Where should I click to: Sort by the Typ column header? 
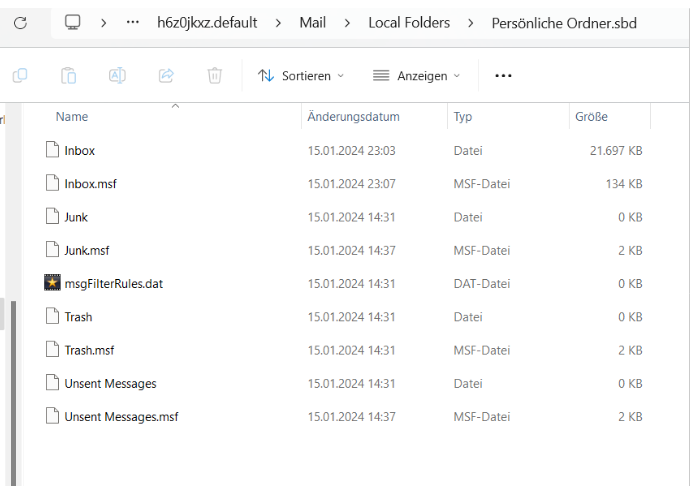[x=463, y=117]
